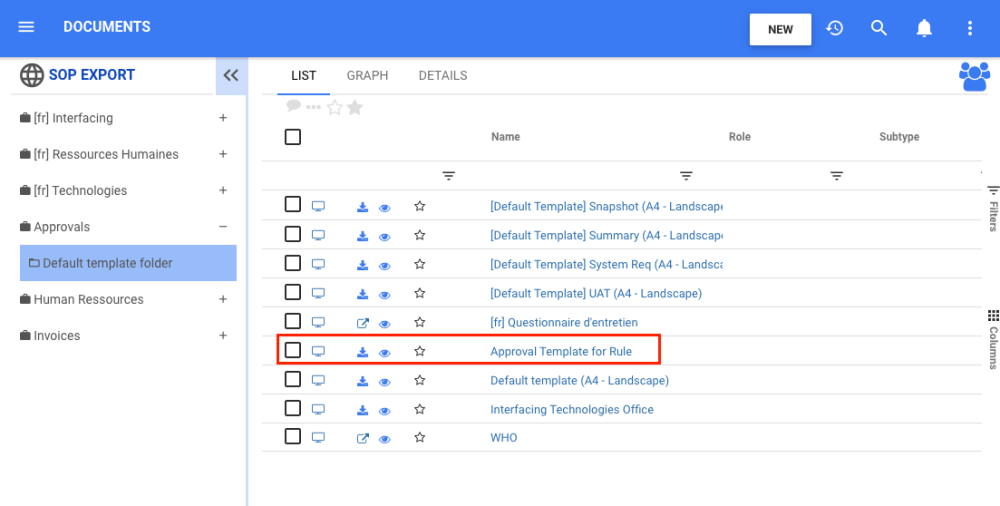
Task: Check the box for the System Req row
Action: [x=293, y=263]
